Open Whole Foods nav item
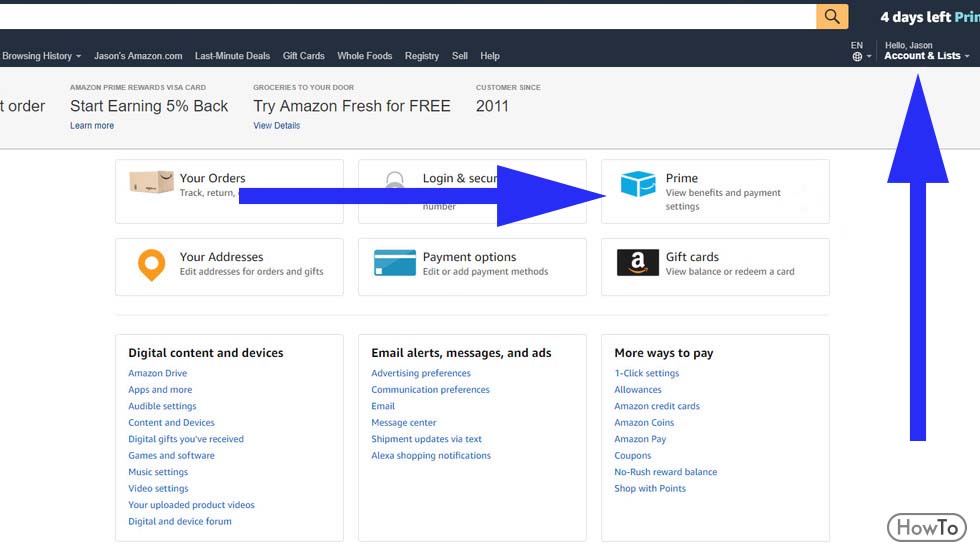Screen dimensions: 980x551 click(x=365, y=56)
